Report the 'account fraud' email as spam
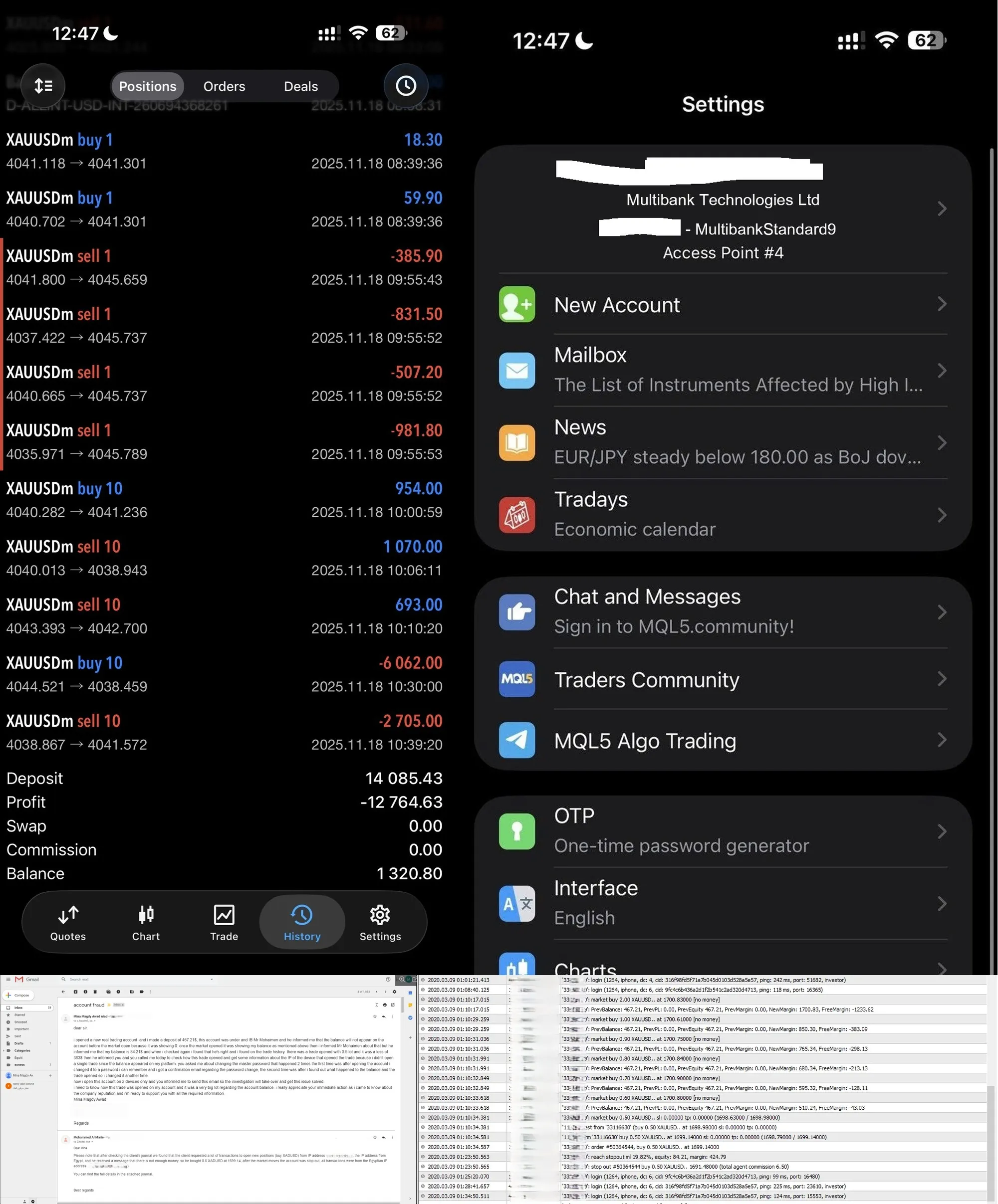 [x=85, y=992]
